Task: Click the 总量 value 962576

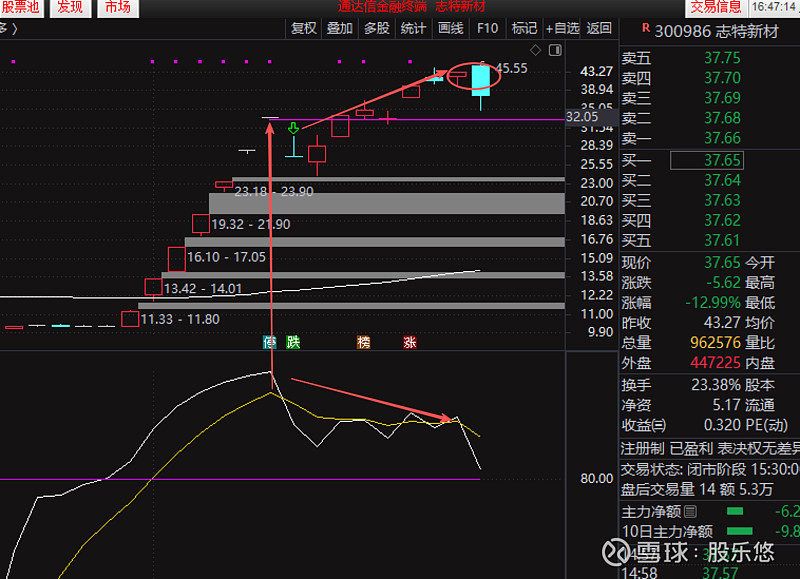Action: (715, 343)
